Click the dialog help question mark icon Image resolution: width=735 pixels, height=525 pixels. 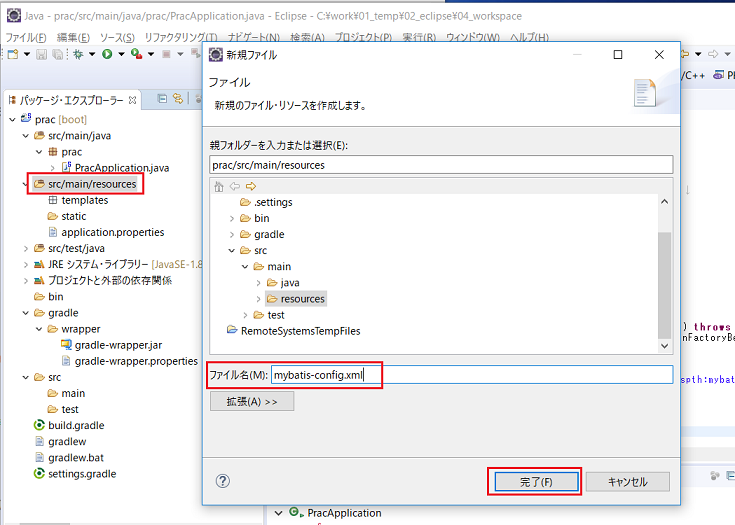223,481
